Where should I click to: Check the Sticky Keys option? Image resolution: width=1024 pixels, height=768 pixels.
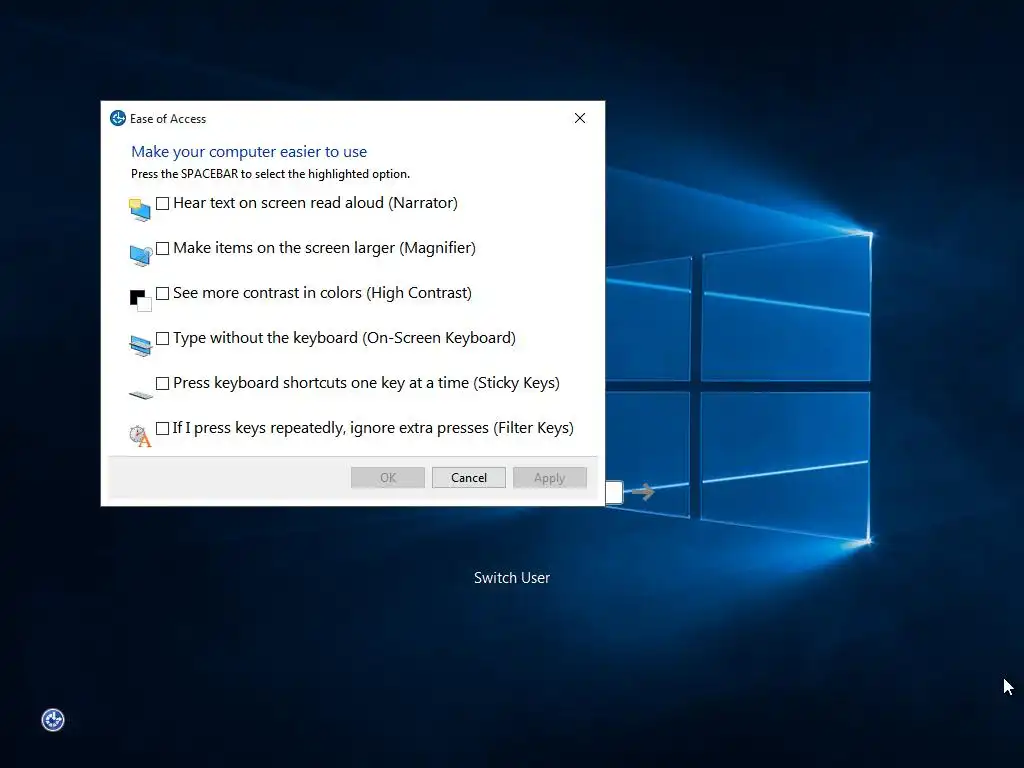coord(163,383)
